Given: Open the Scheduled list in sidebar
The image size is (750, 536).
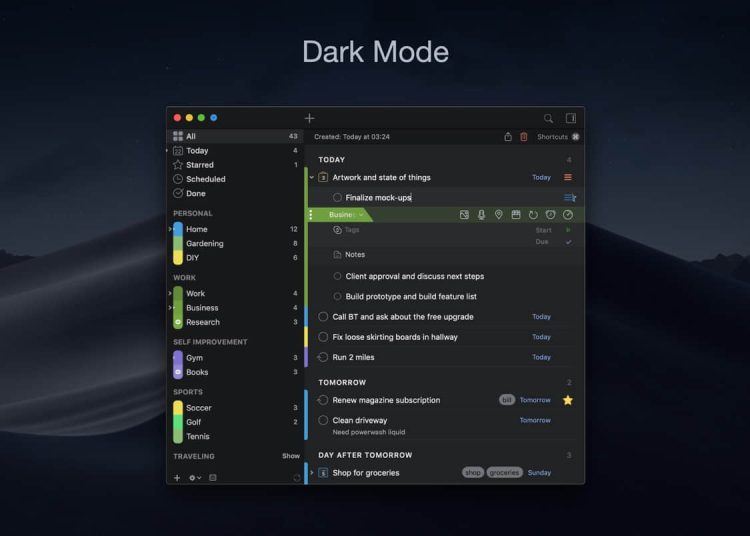Looking at the screenshot, I should pyautogui.click(x=205, y=179).
